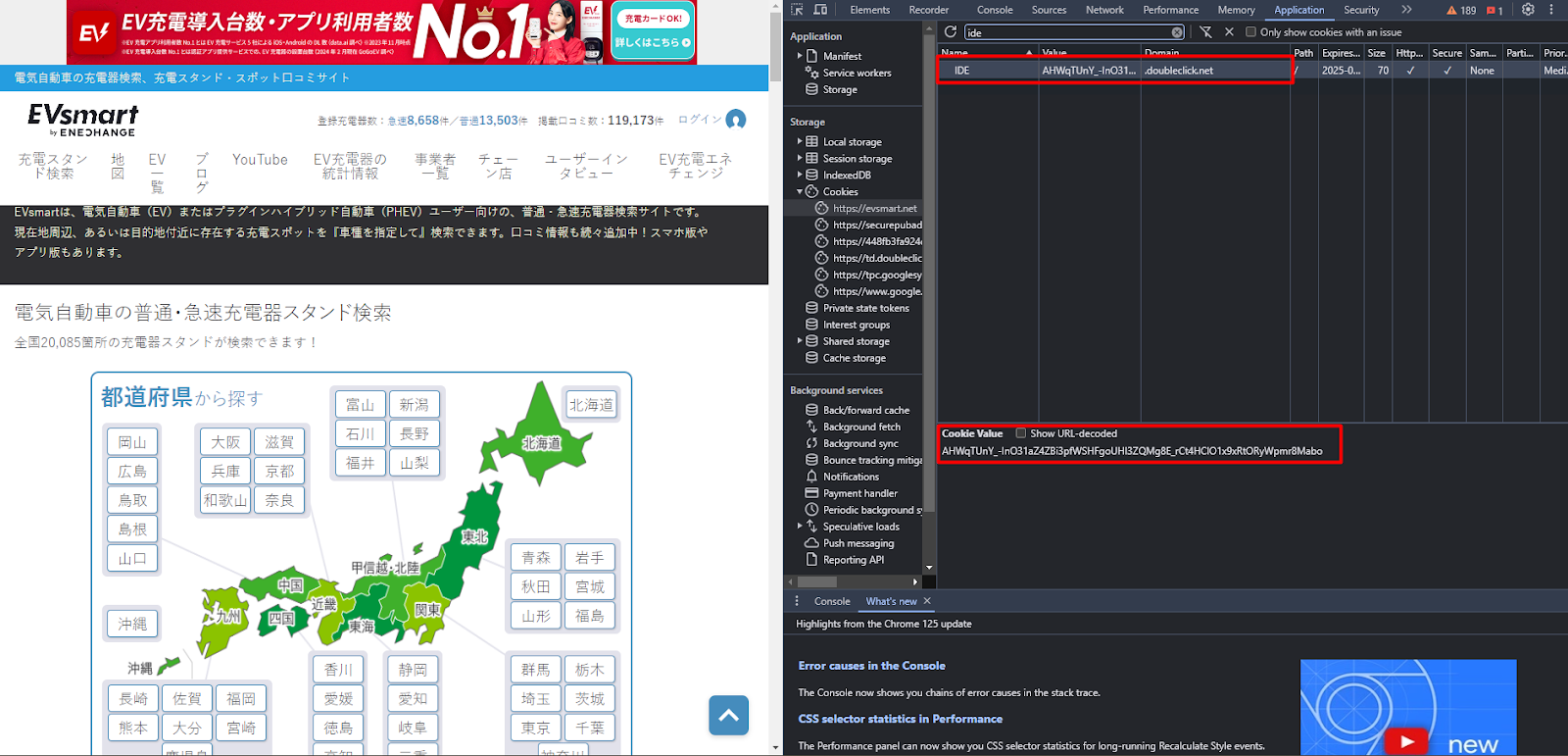Select Interest groups item
Image resolution: width=1568 pixels, height=756 pixels.
point(856,325)
